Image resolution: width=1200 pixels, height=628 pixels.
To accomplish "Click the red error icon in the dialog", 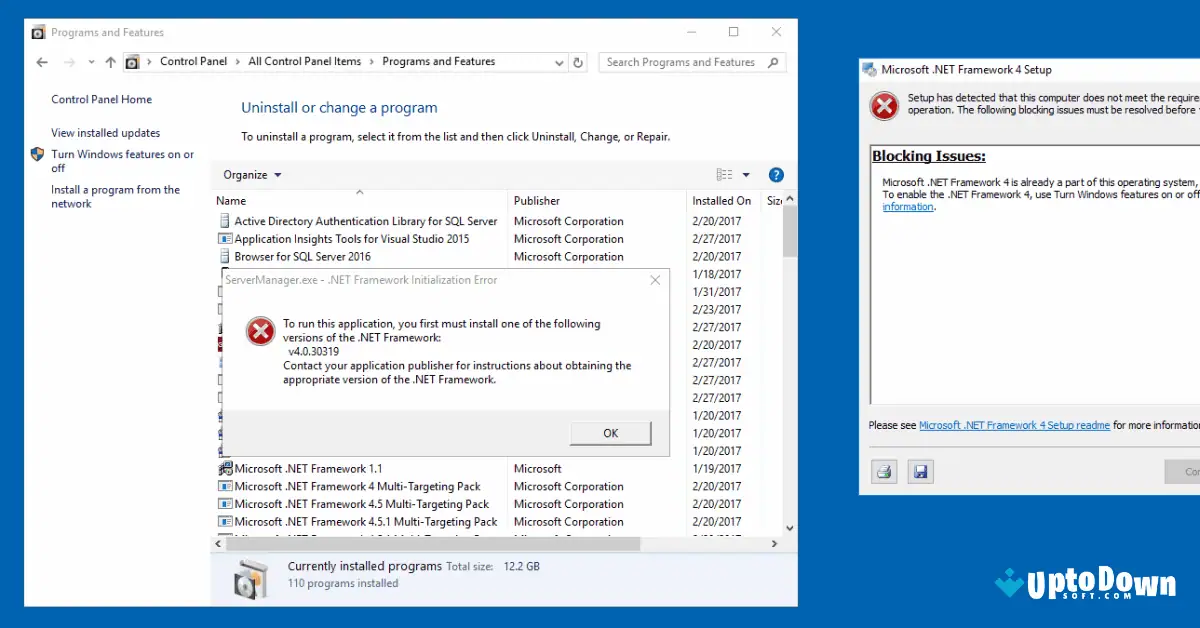I will tap(260, 331).
